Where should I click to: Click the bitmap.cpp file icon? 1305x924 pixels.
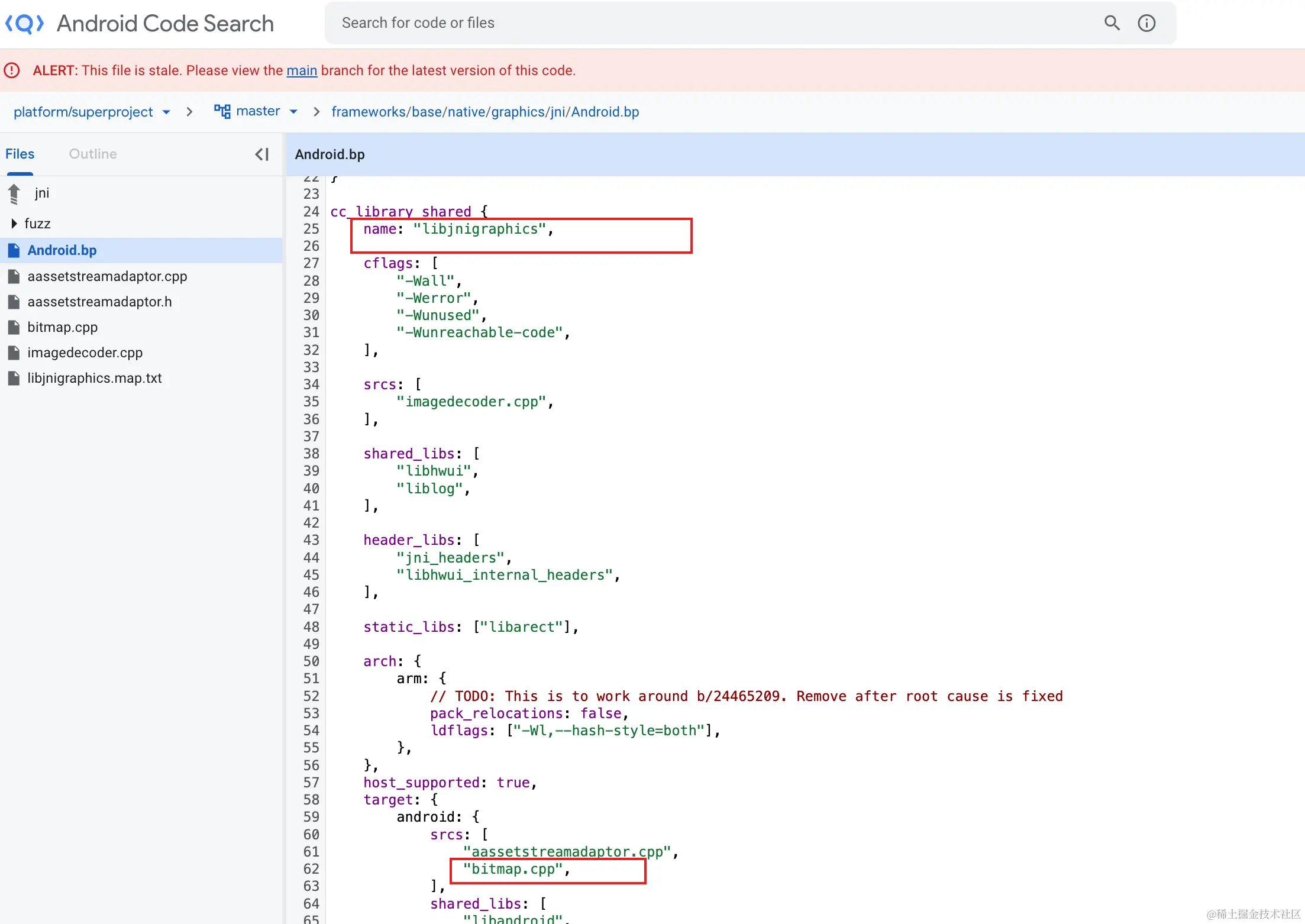14,327
